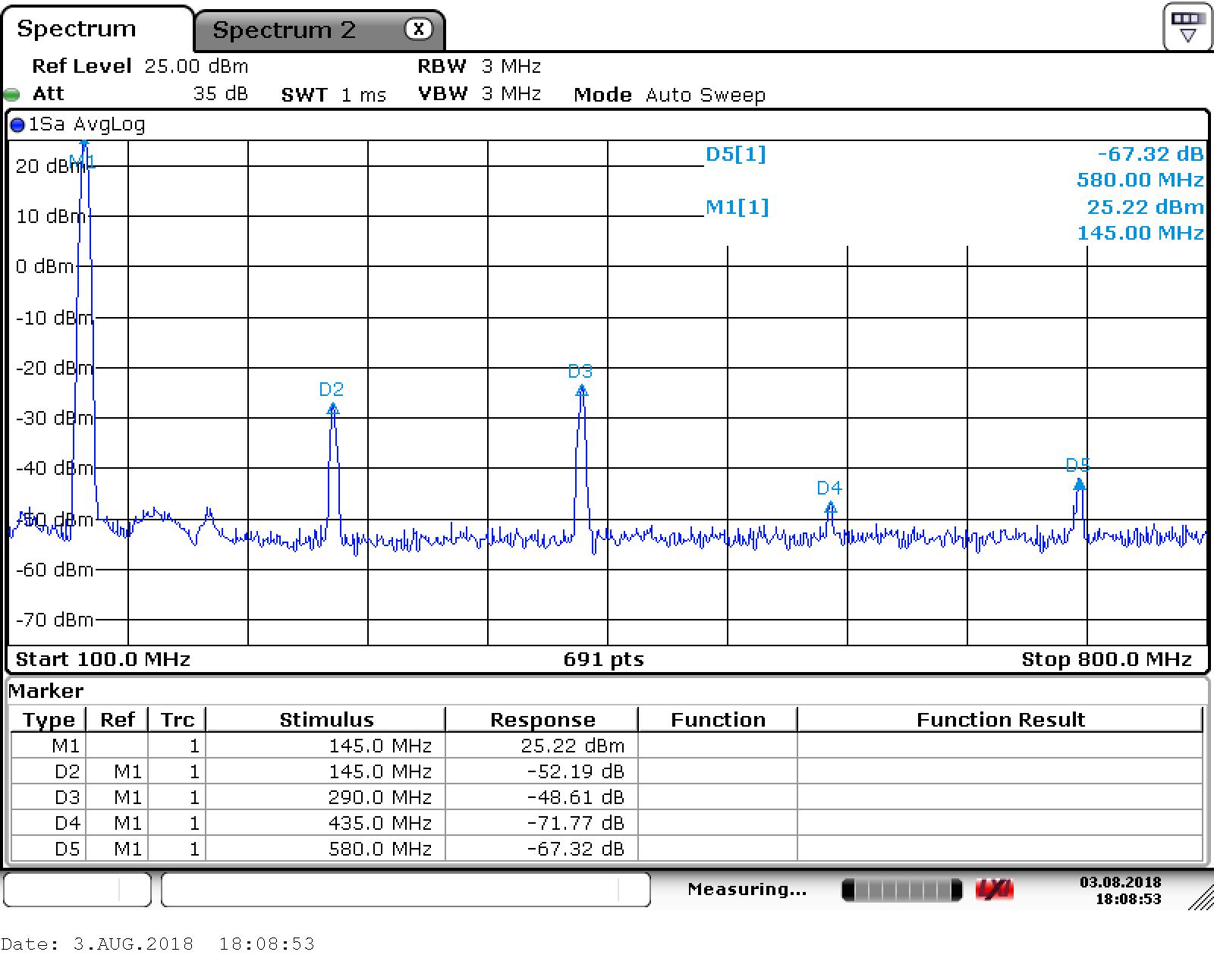Click the 25.22 dBm response cell
The height and width of the screenshot is (980, 1214).
pyautogui.click(x=542, y=746)
